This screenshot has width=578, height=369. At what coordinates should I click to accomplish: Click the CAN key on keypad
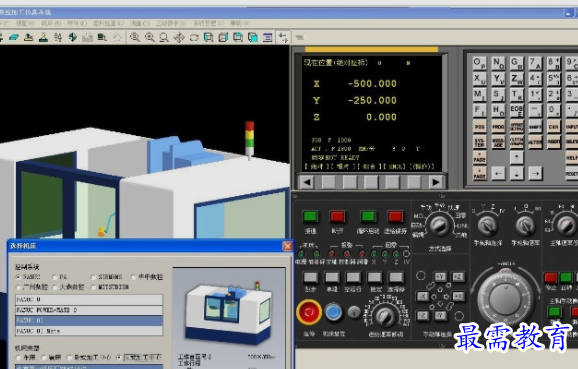(x=553, y=126)
